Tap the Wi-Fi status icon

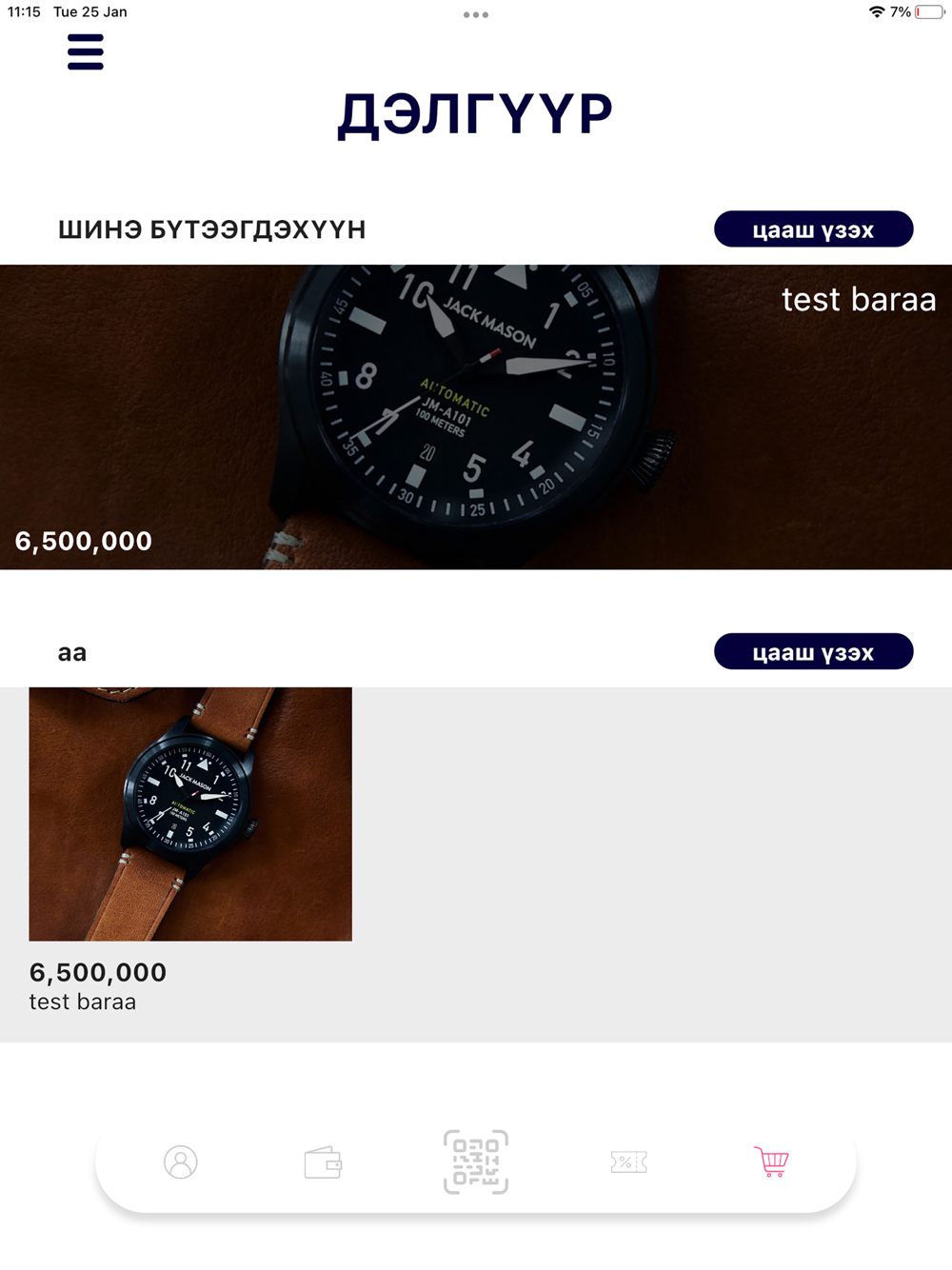tap(877, 12)
